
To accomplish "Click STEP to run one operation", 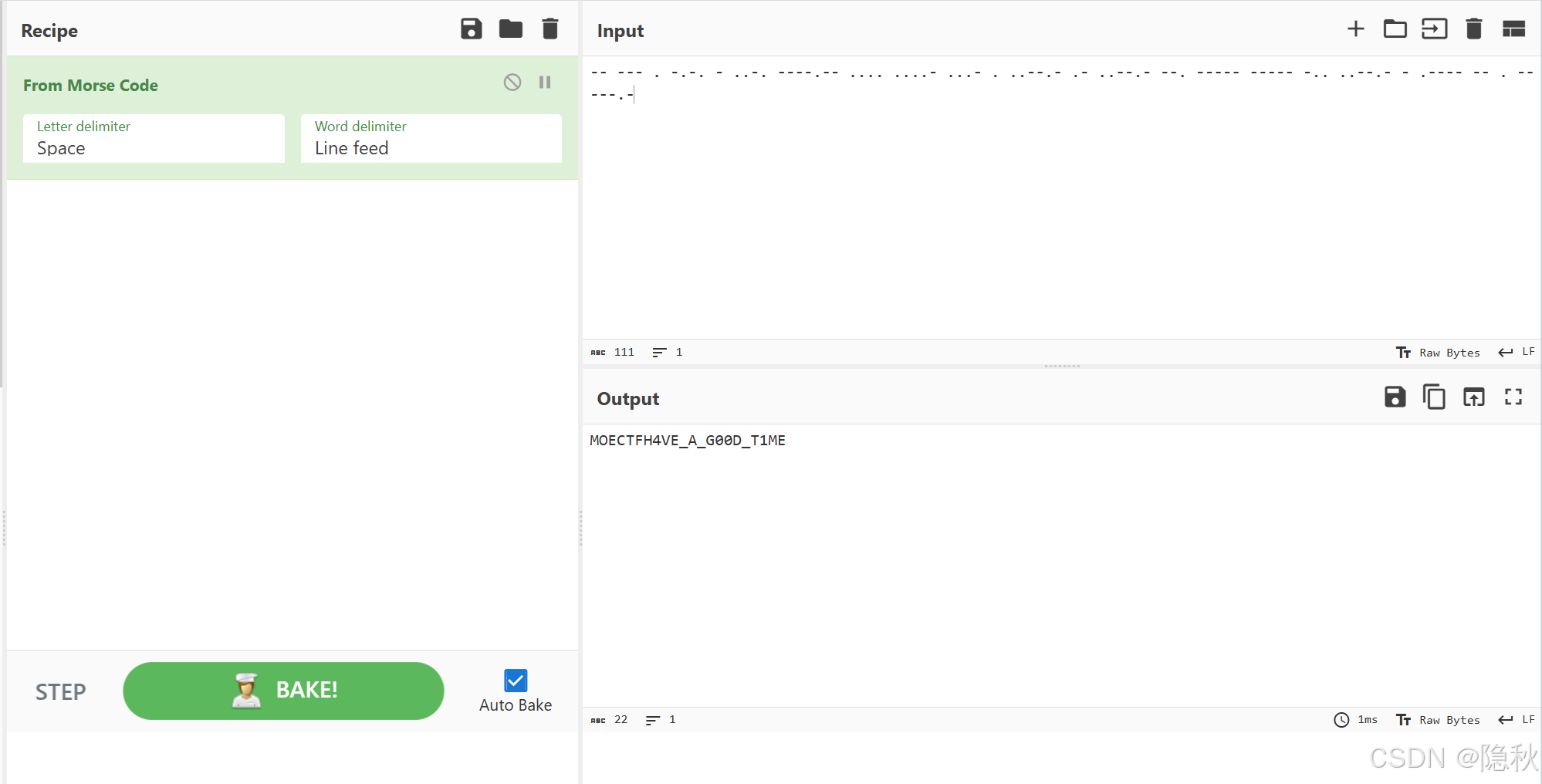I will pos(60,691).
